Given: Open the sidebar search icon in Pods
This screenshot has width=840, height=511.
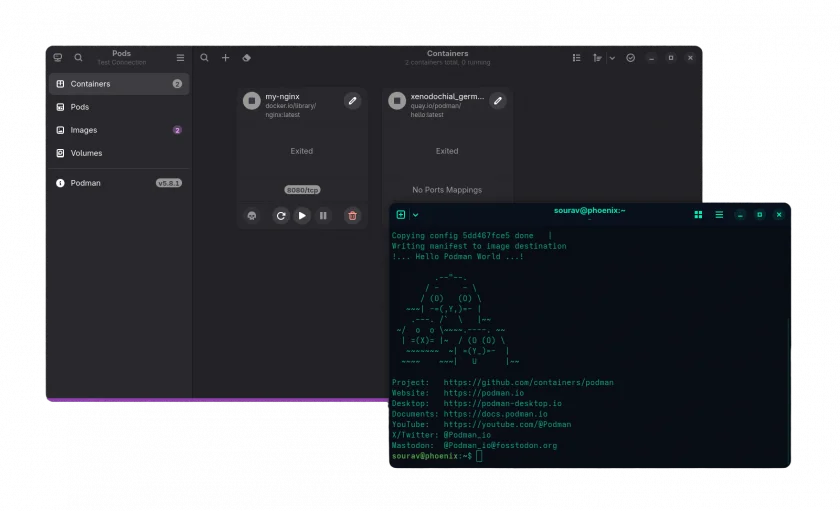Looking at the screenshot, I should [78, 58].
